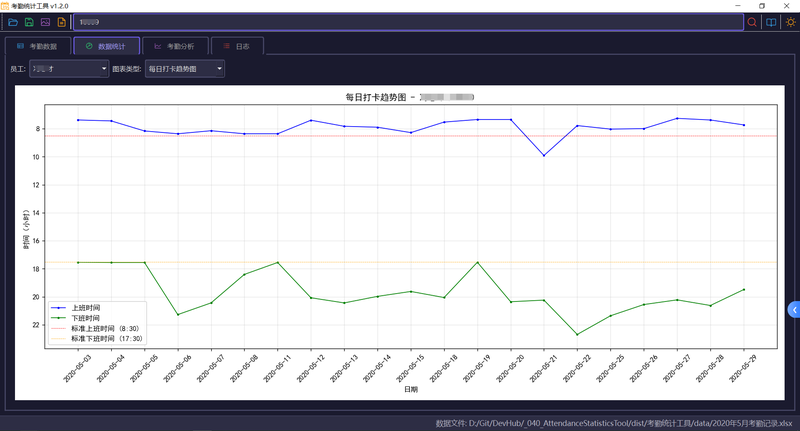Screen dimensions: 800x431
Task: Click the 上班时间 legend entry
Action: click(76, 308)
